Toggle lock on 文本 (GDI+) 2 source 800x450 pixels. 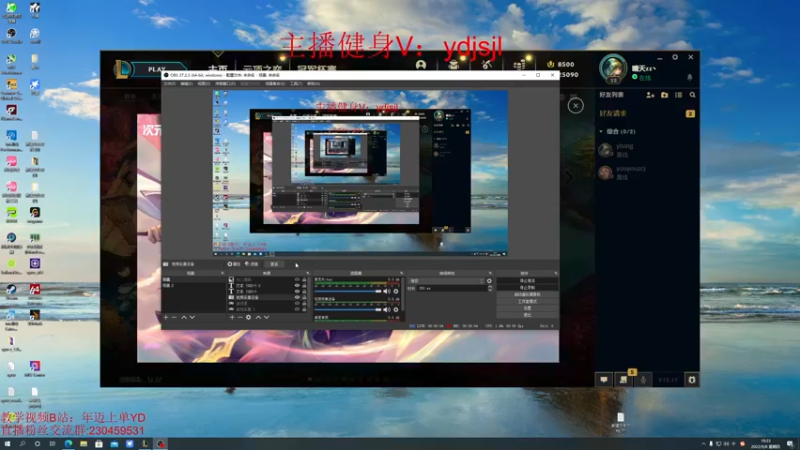(x=305, y=286)
